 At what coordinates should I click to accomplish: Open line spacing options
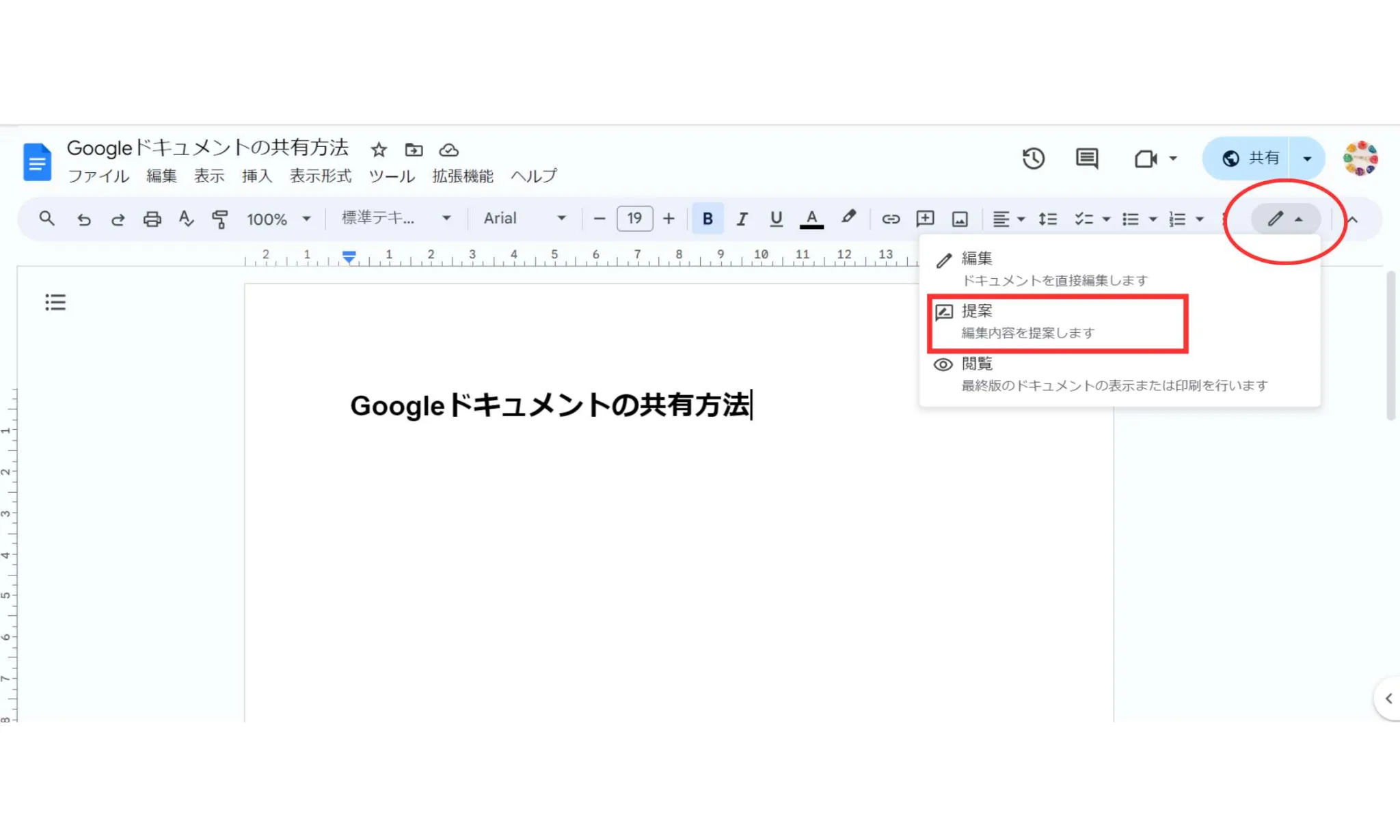(1047, 219)
